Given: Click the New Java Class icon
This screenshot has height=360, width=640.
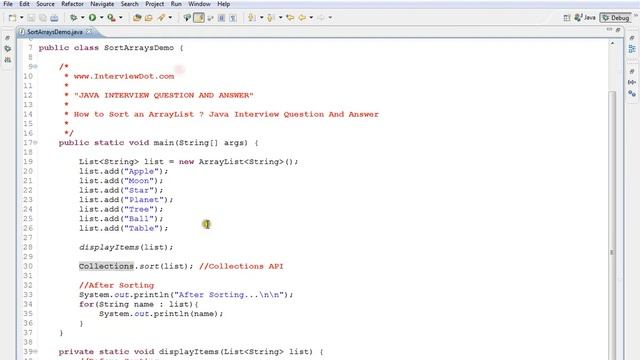Looking at the screenshot, I should point(149,18).
